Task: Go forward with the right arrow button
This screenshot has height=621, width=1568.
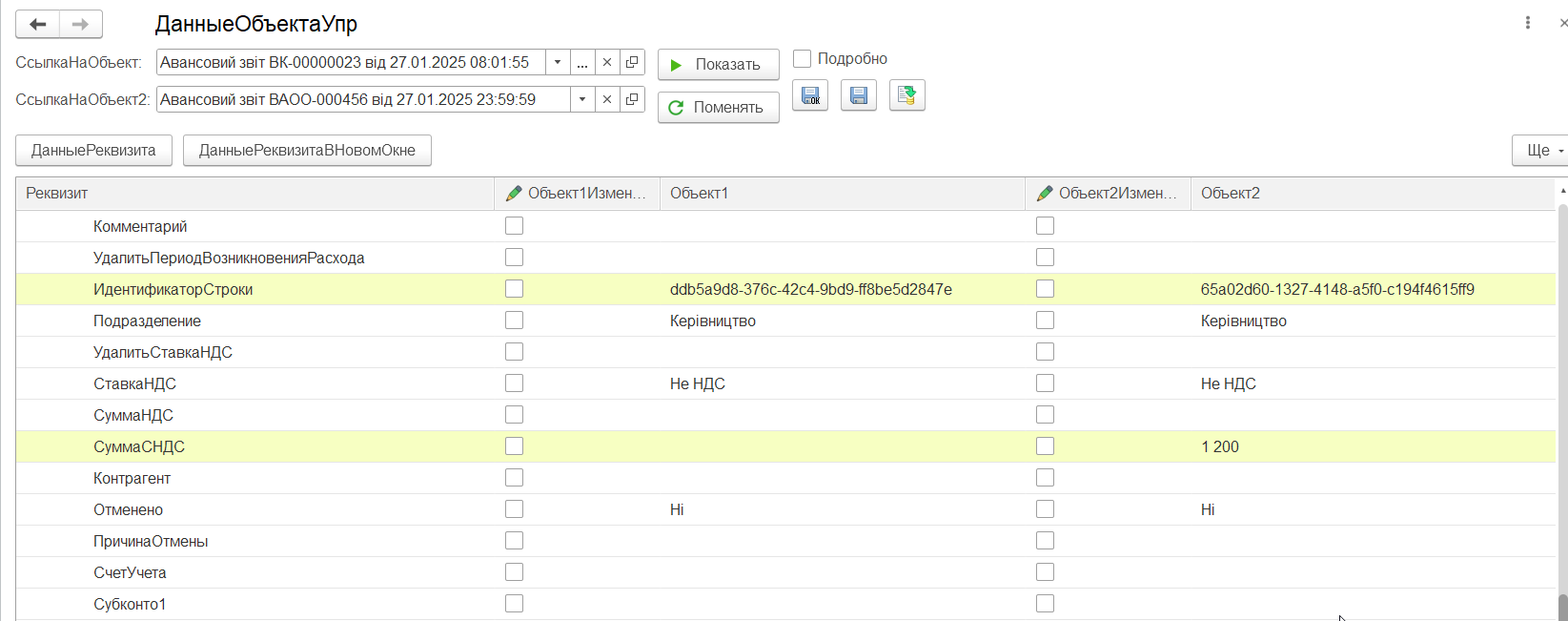Action: coord(81,24)
